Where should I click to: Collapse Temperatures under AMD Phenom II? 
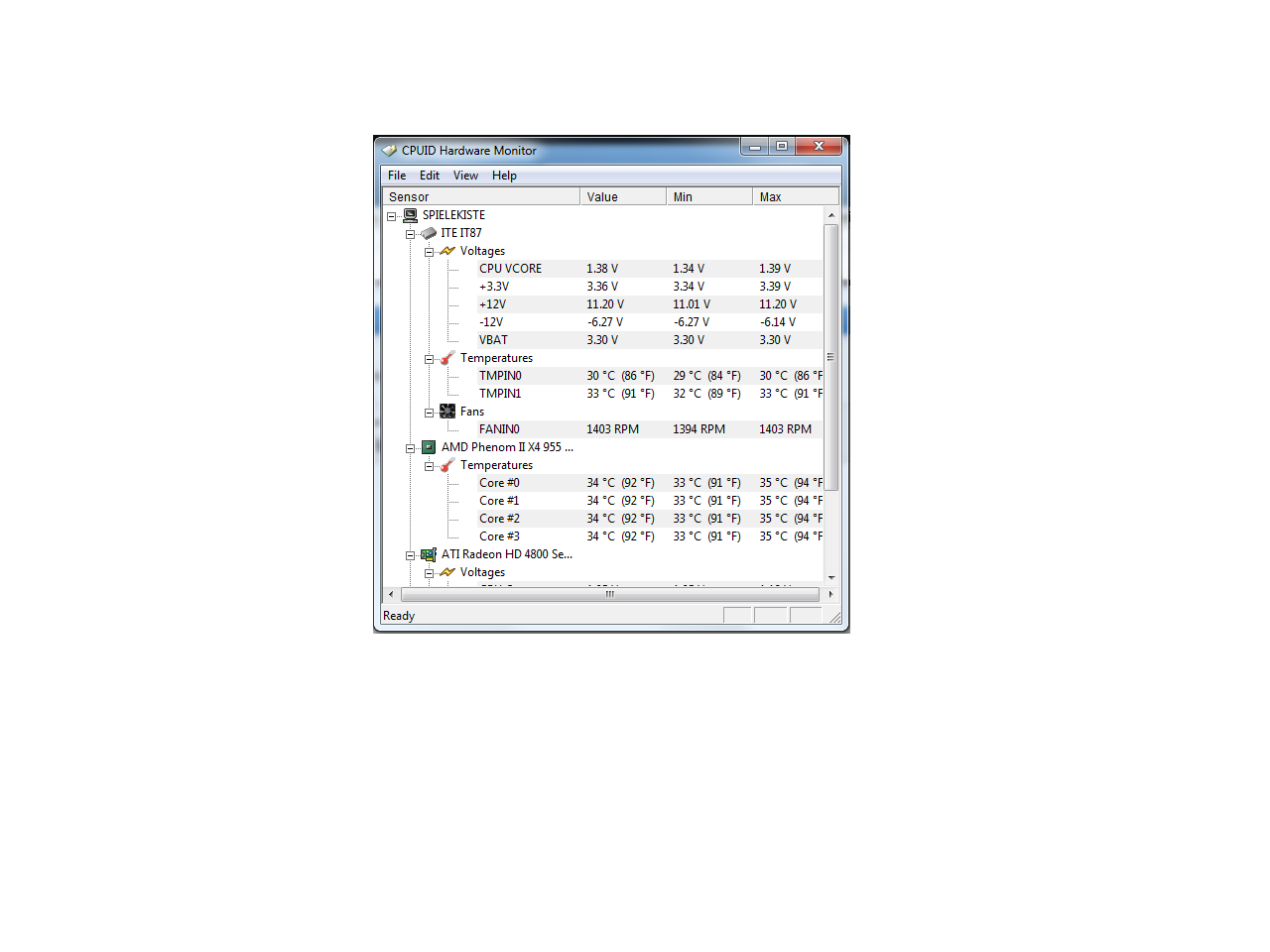[x=429, y=466]
